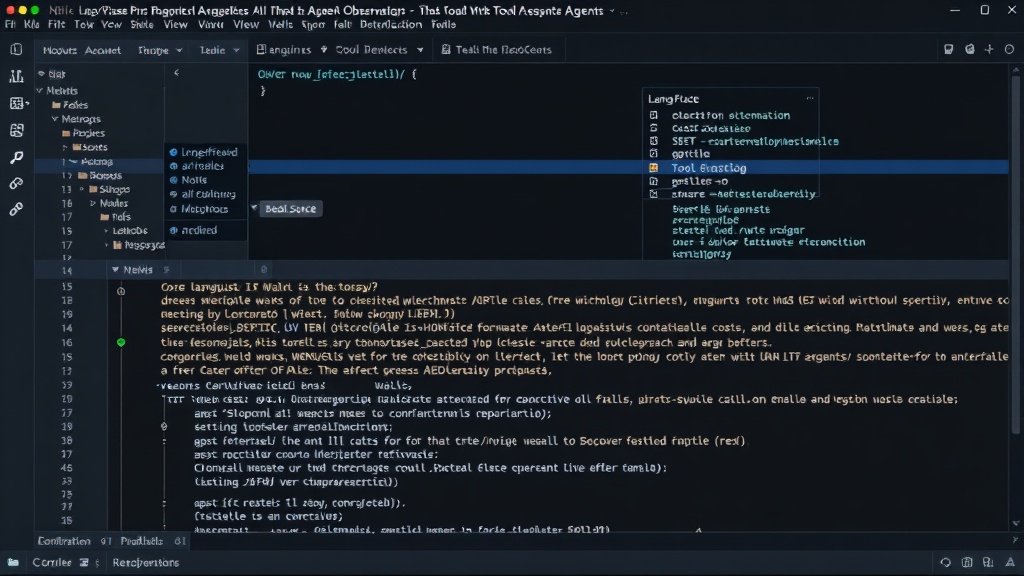Click the upper chain link icon in the sidebar

(16, 184)
